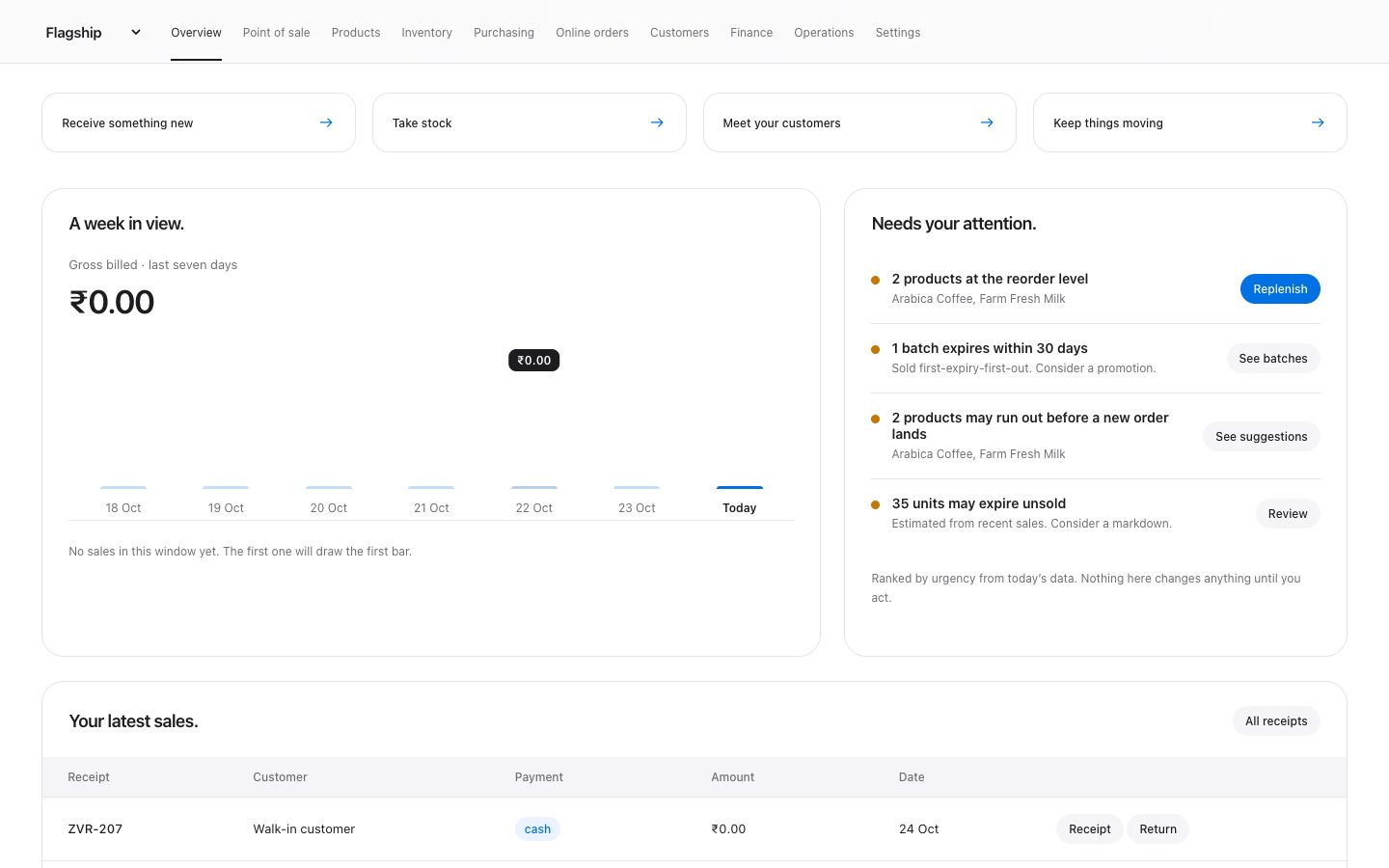Click the See batches button

[1273, 359]
